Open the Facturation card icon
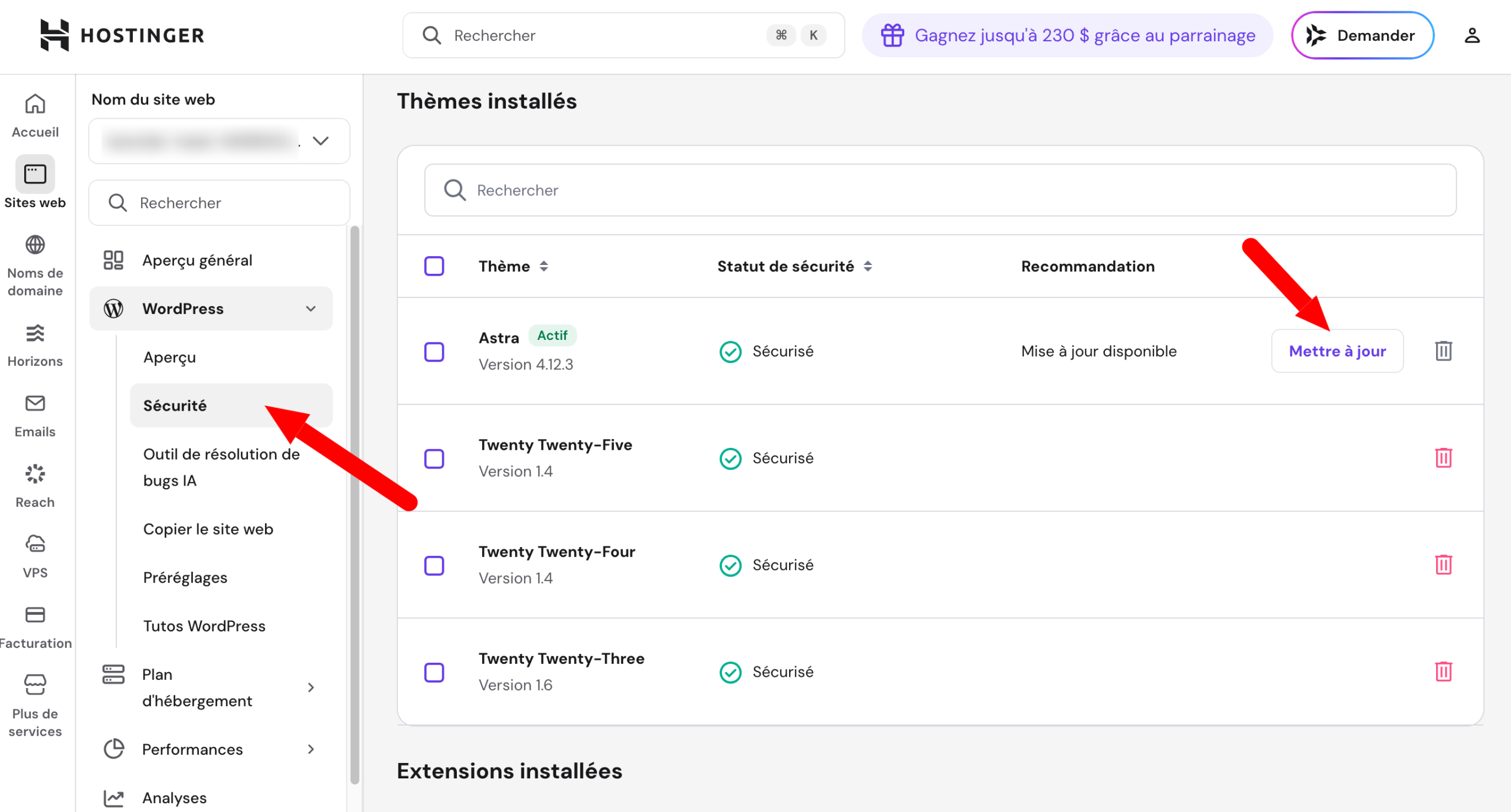The image size is (1511, 812). click(x=35, y=615)
